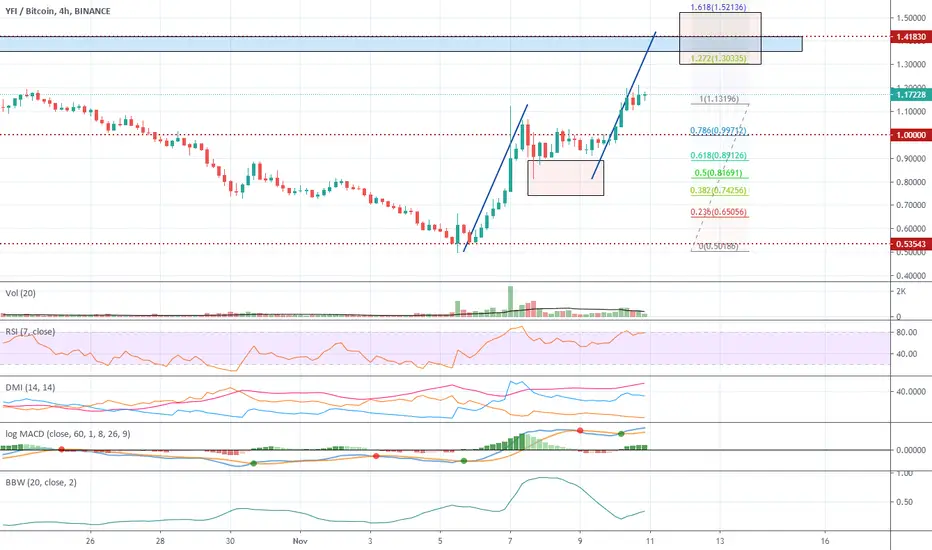Viewport: 932px width, 550px height.
Task: Click the green MACD crossover dot near 30
Action: click(254, 463)
